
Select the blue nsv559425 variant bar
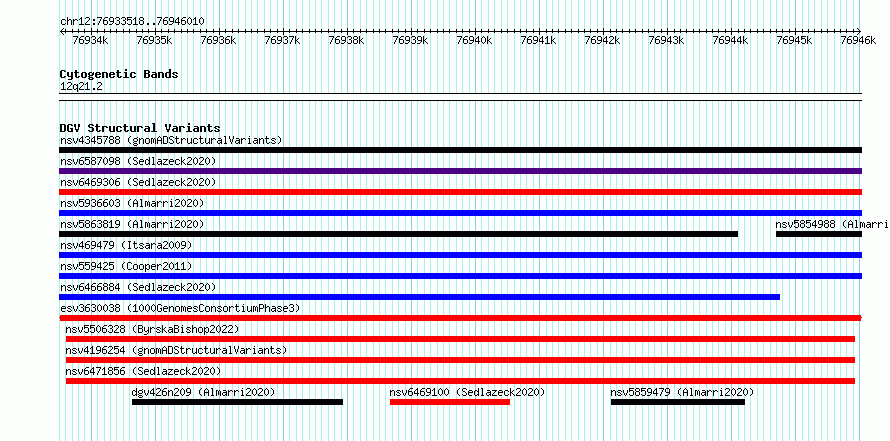tap(460, 276)
